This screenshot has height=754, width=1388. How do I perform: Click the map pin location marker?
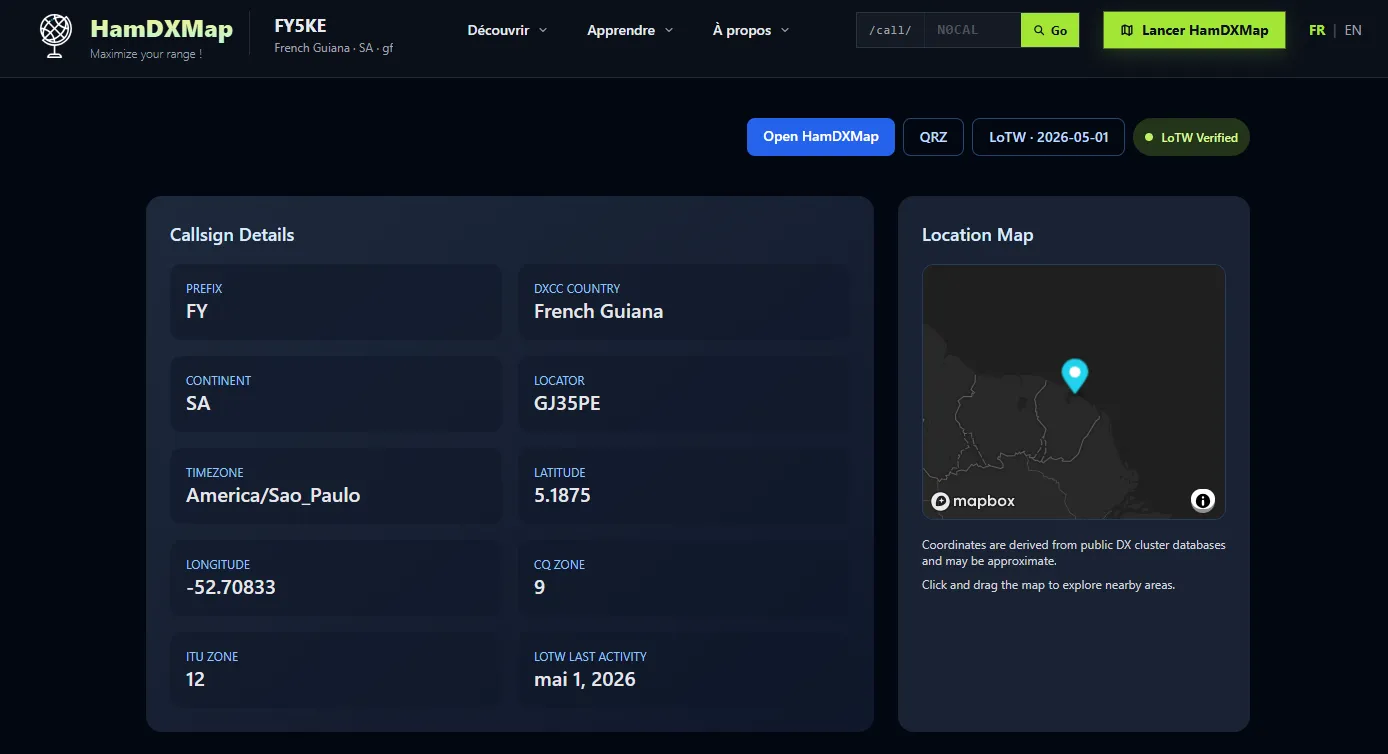[x=1075, y=375]
